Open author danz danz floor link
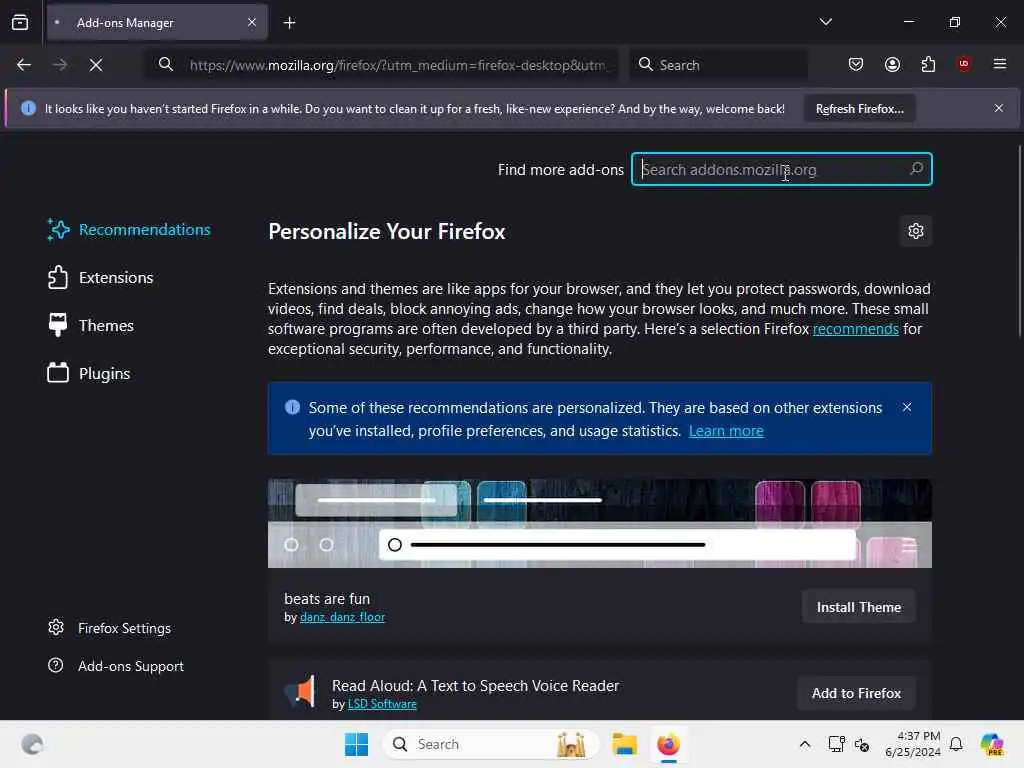Screen dimensions: 1024x768 pos(342,617)
